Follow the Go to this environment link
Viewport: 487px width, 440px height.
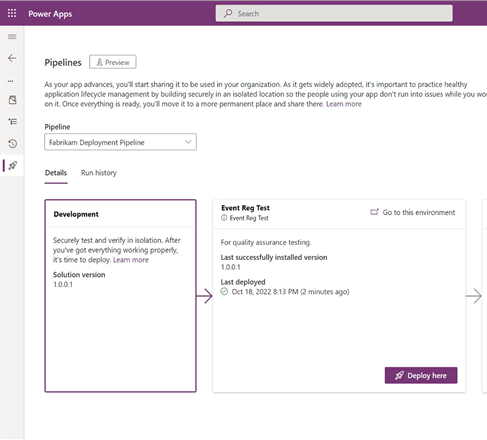point(419,212)
